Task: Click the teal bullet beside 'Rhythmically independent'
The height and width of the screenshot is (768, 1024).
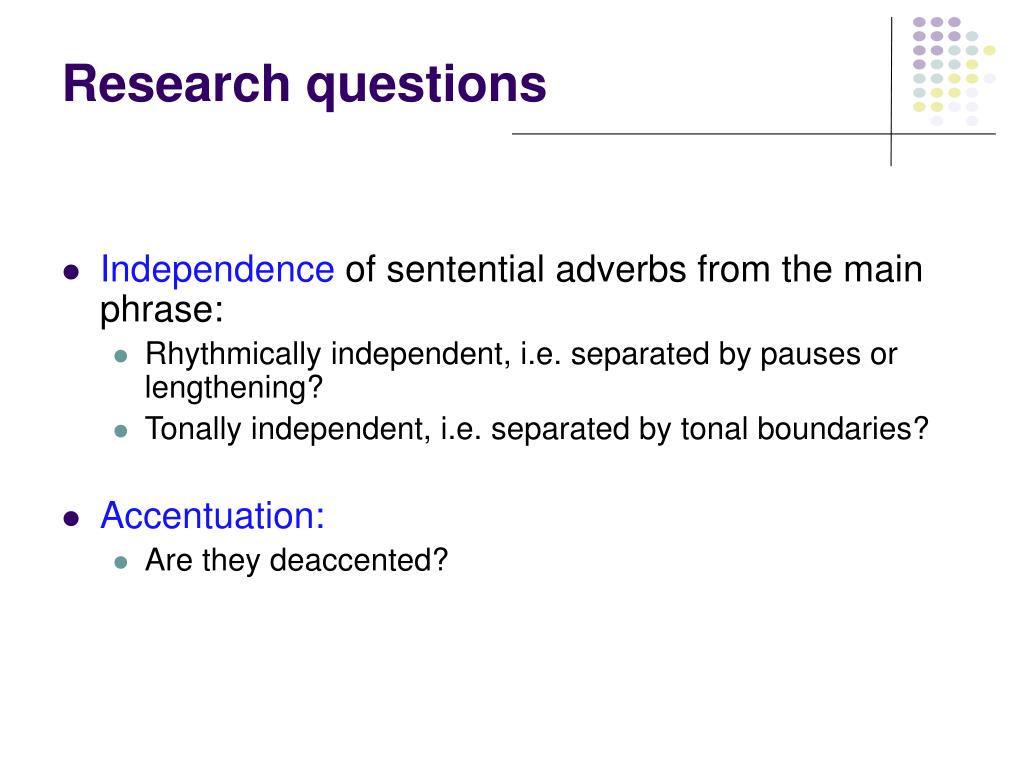Action: point(121,356)
